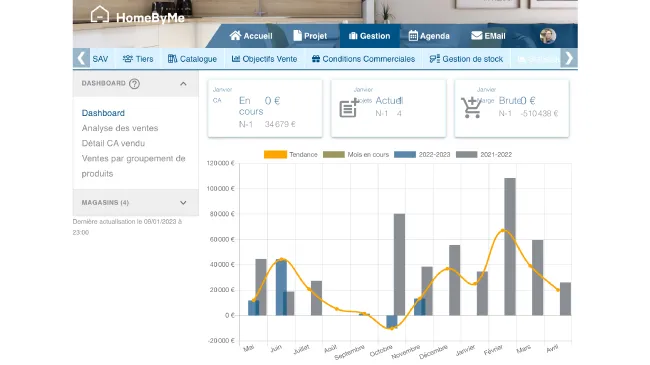The width and height of the screenshot is (650, 365).
Task: Open the user profile avatar
Action: tap(548, 36)
